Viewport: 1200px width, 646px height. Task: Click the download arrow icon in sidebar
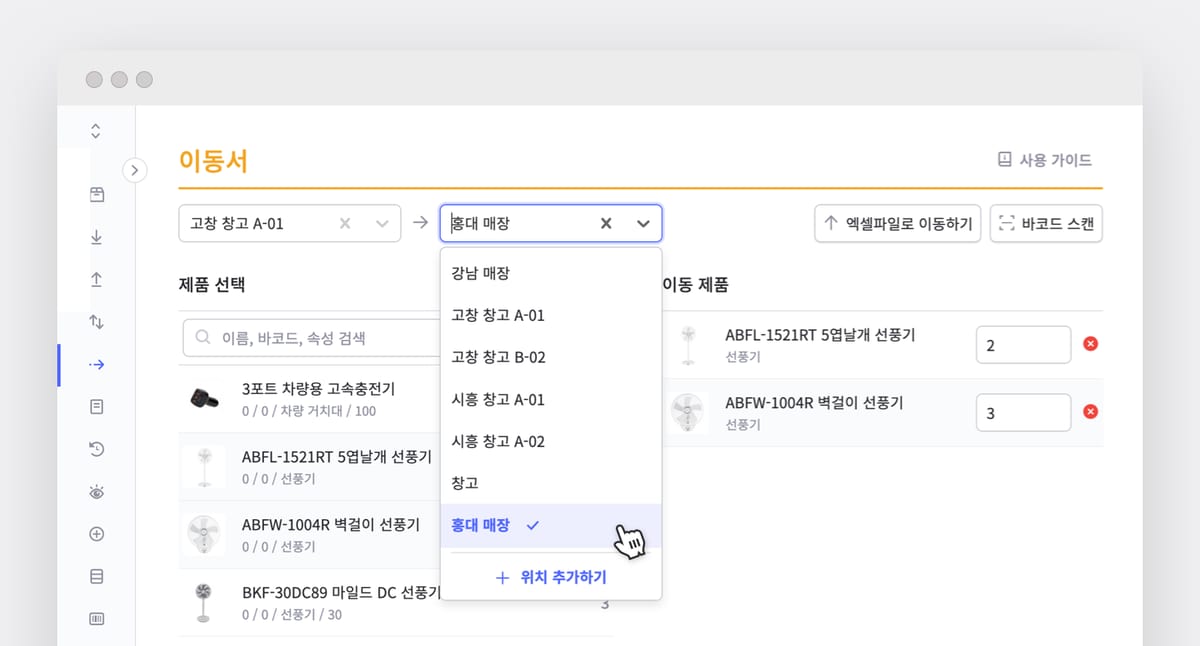point(97,237)
